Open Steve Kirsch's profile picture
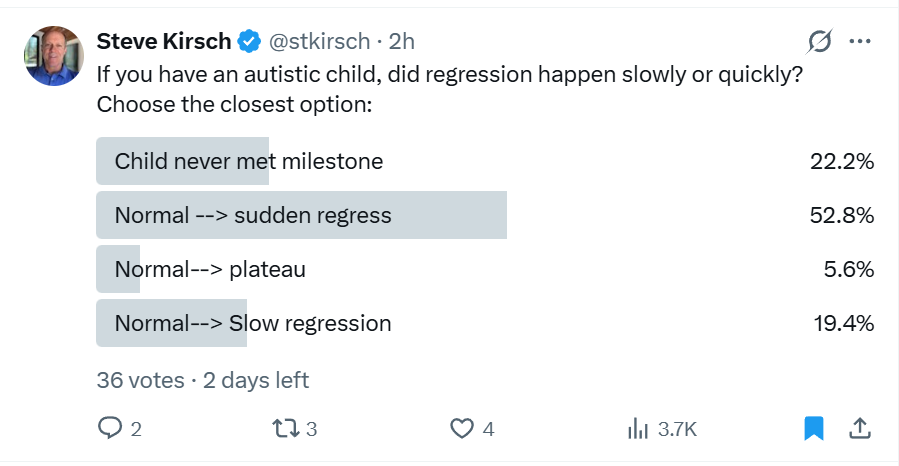 pos(54,56)
